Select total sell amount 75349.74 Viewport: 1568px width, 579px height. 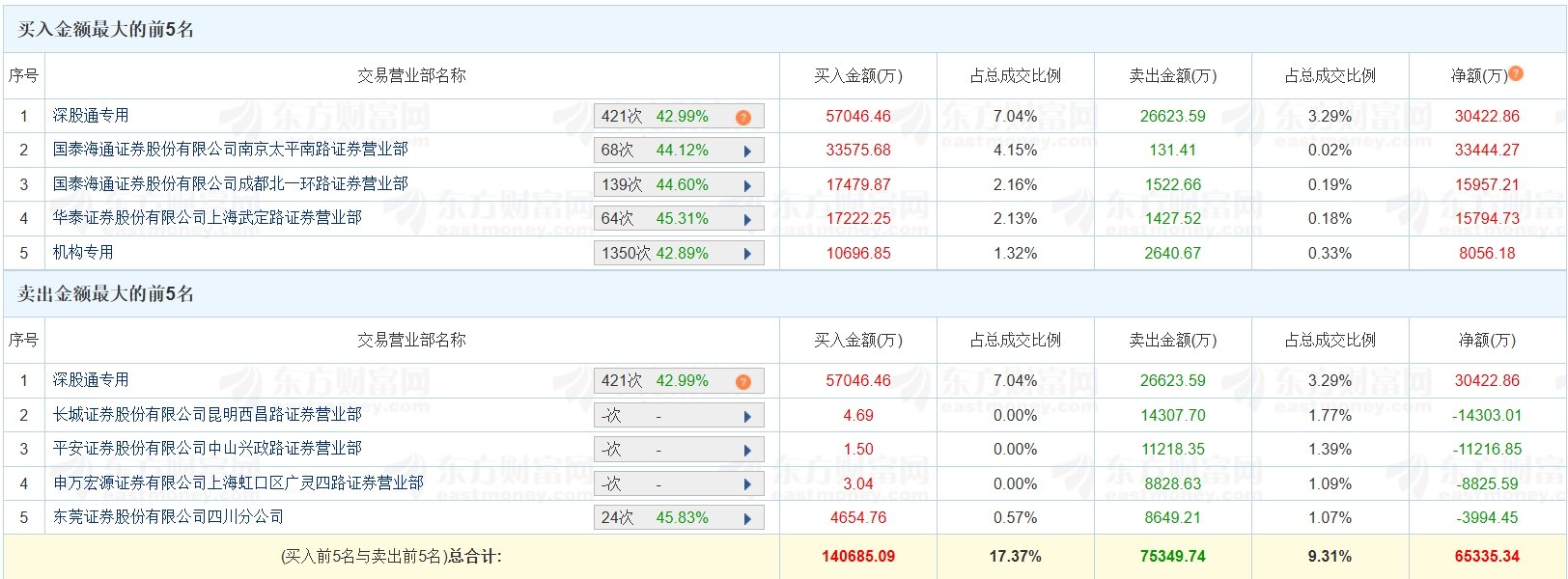point(1173,557)
